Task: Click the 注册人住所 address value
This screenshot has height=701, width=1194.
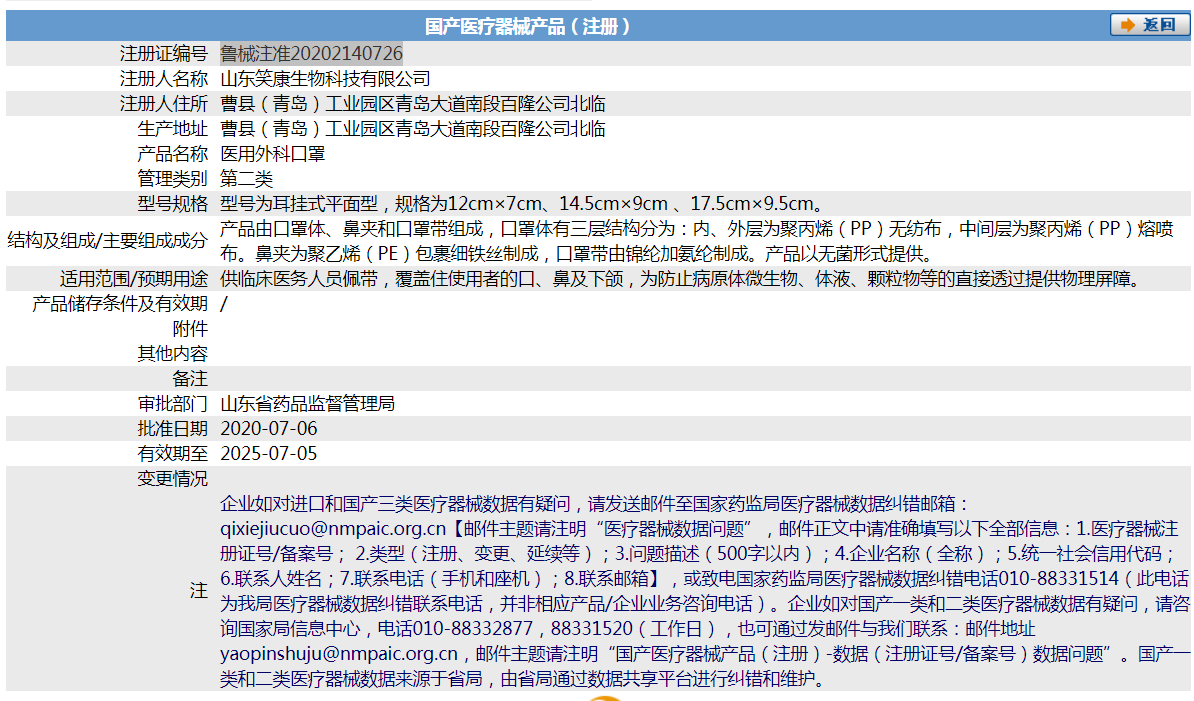Action: pyautogui.click(x=413, y=104)
